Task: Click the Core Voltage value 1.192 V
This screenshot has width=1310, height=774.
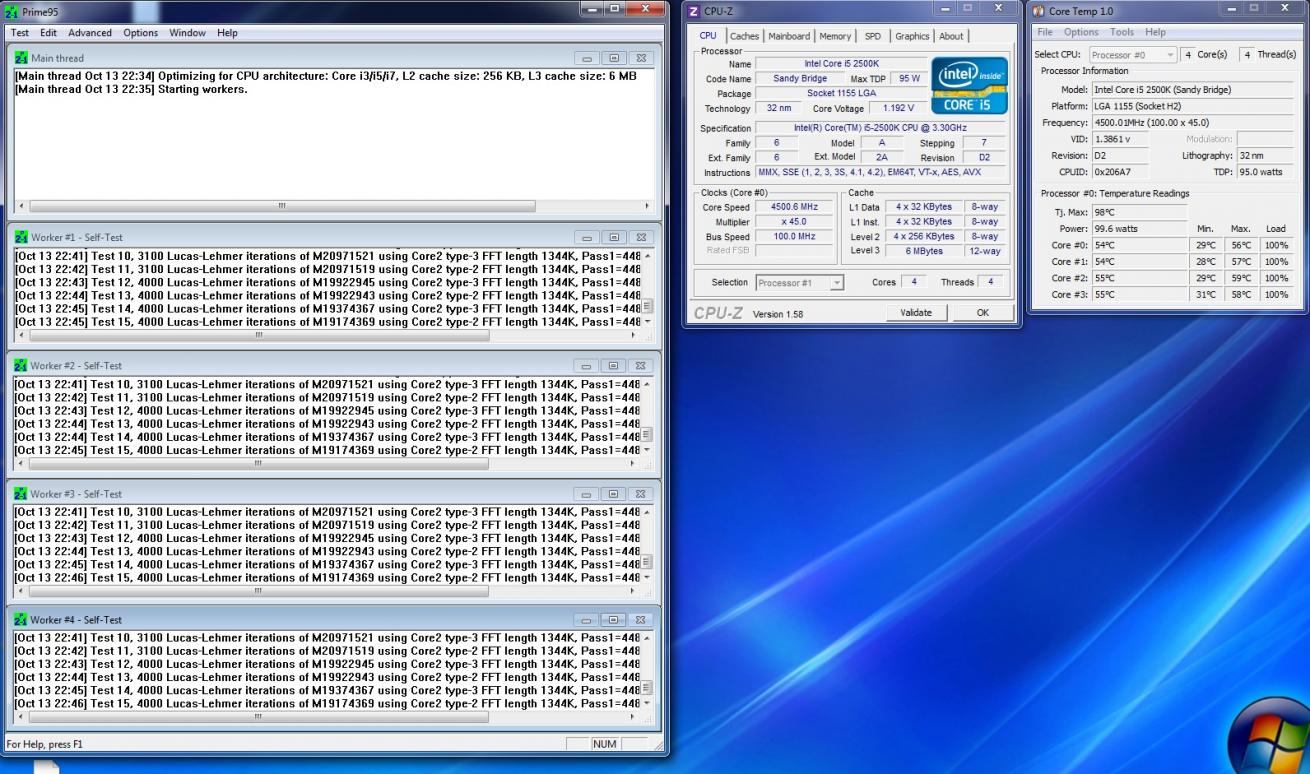Action: pyautogui.click(x=898, y=108)
